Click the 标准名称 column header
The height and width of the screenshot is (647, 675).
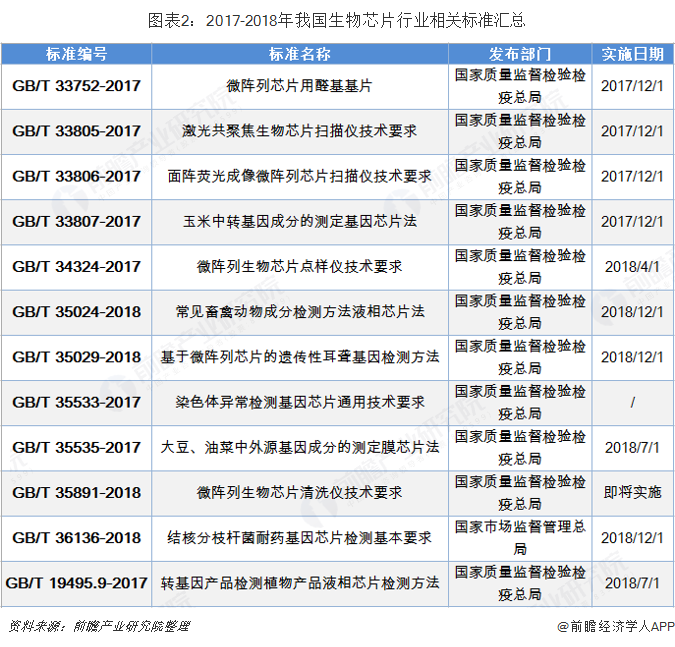(299, 53)
